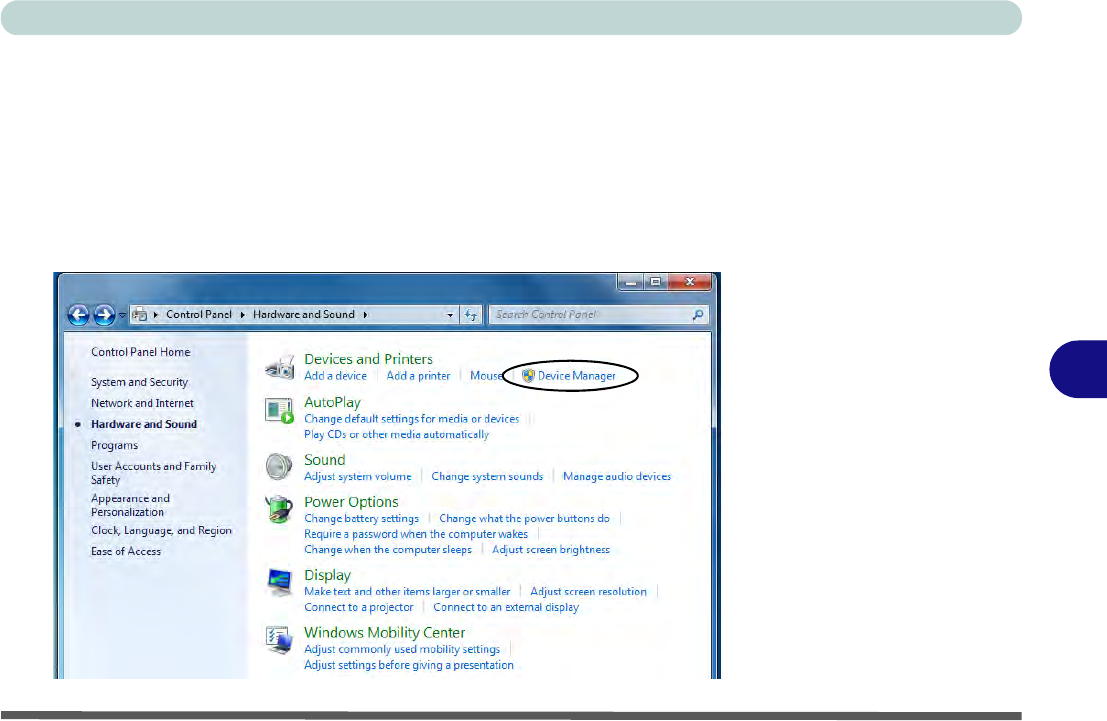This screenshot has width=1107, height=721.
Task: Click the Control Panel icon in address bar
Action: [x=140, y=315]
